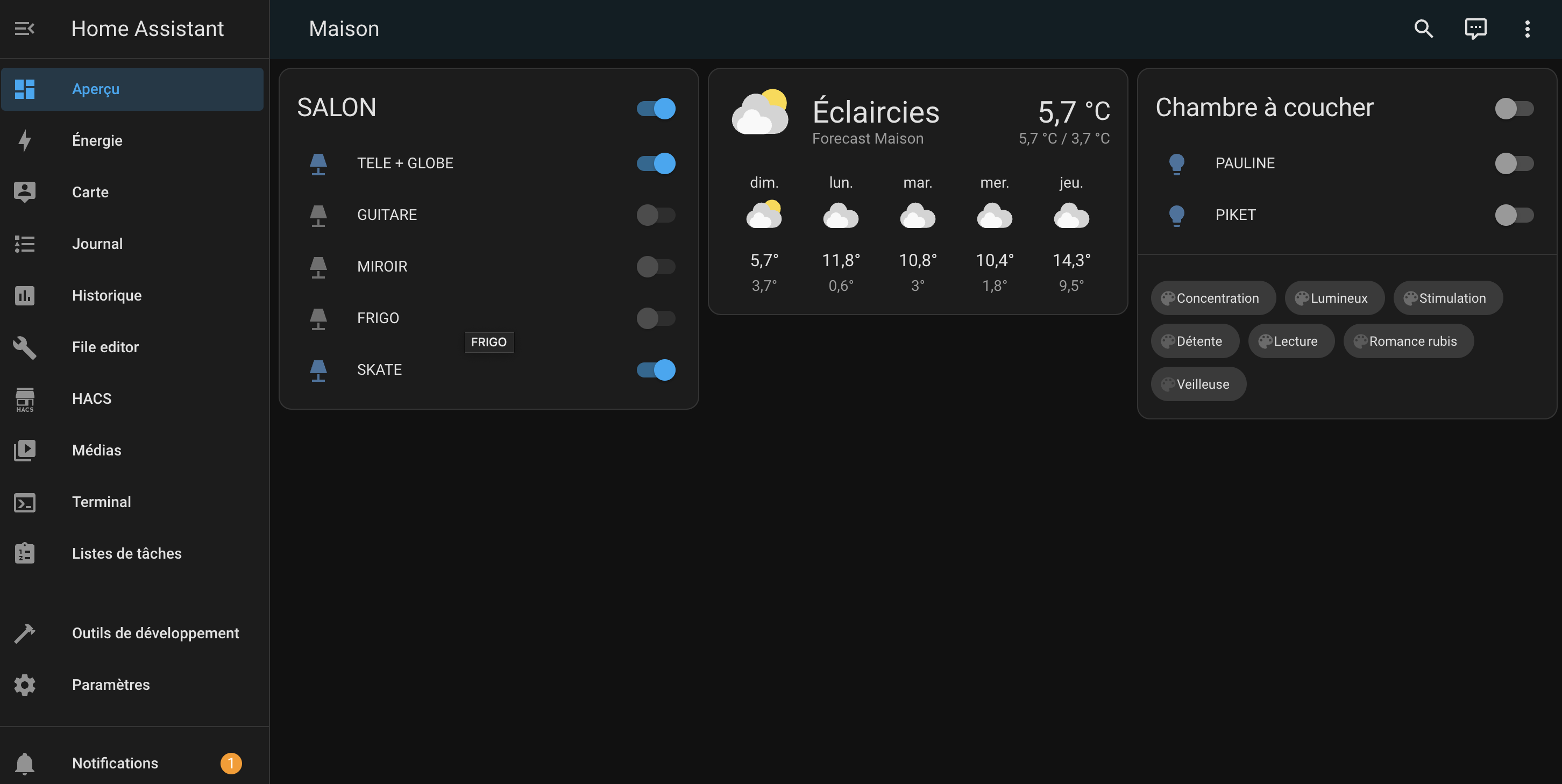
Task: Click the Carte map icon
Action: coord(24,192)
